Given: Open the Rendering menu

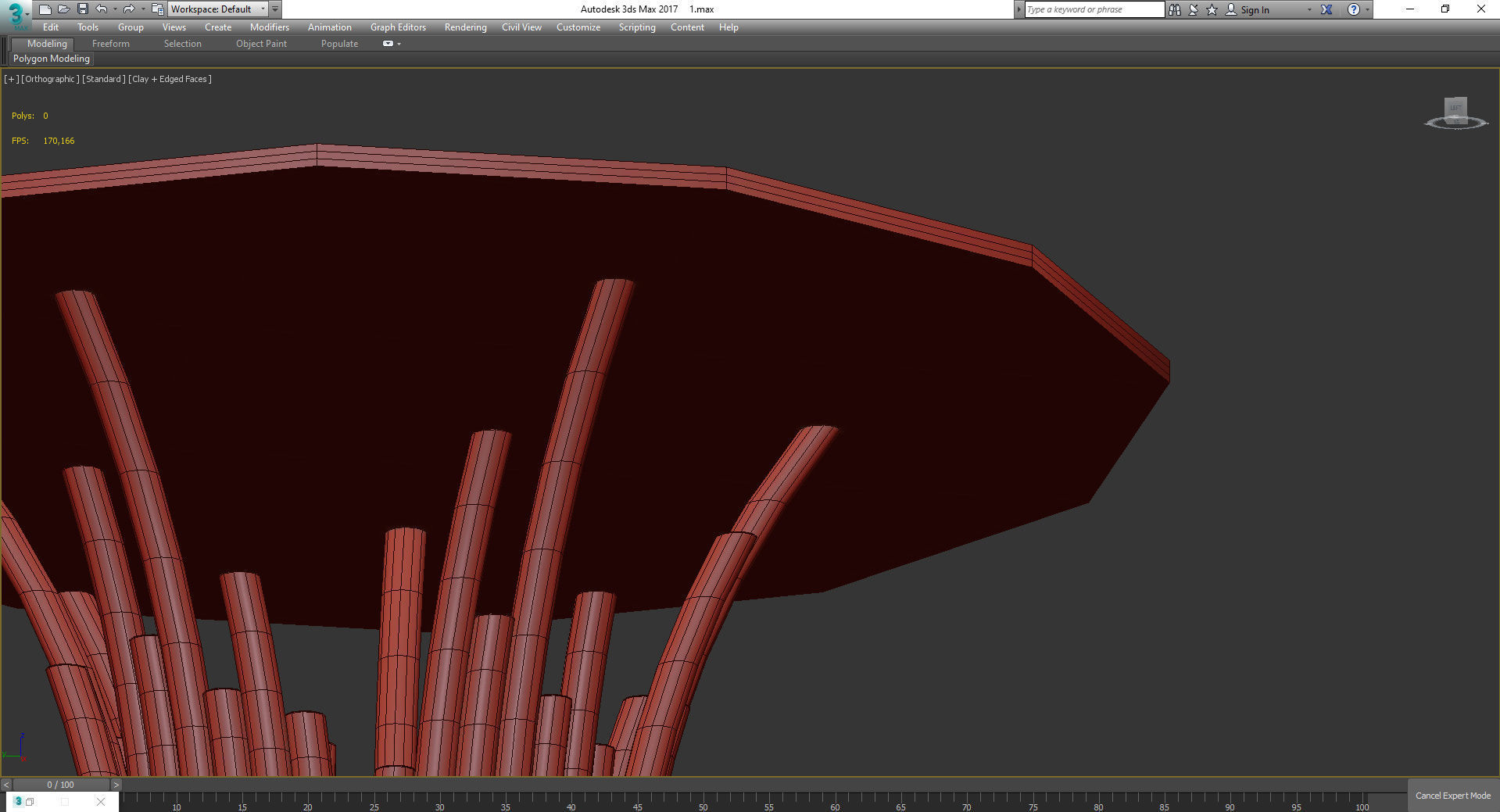Looking at the screenshot, I should 466,27.
